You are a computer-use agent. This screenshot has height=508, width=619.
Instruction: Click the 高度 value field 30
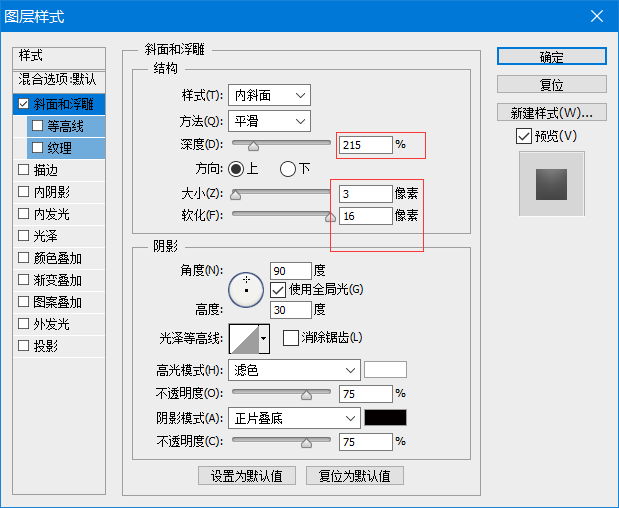pyautogui.click(x=291, y=310)
